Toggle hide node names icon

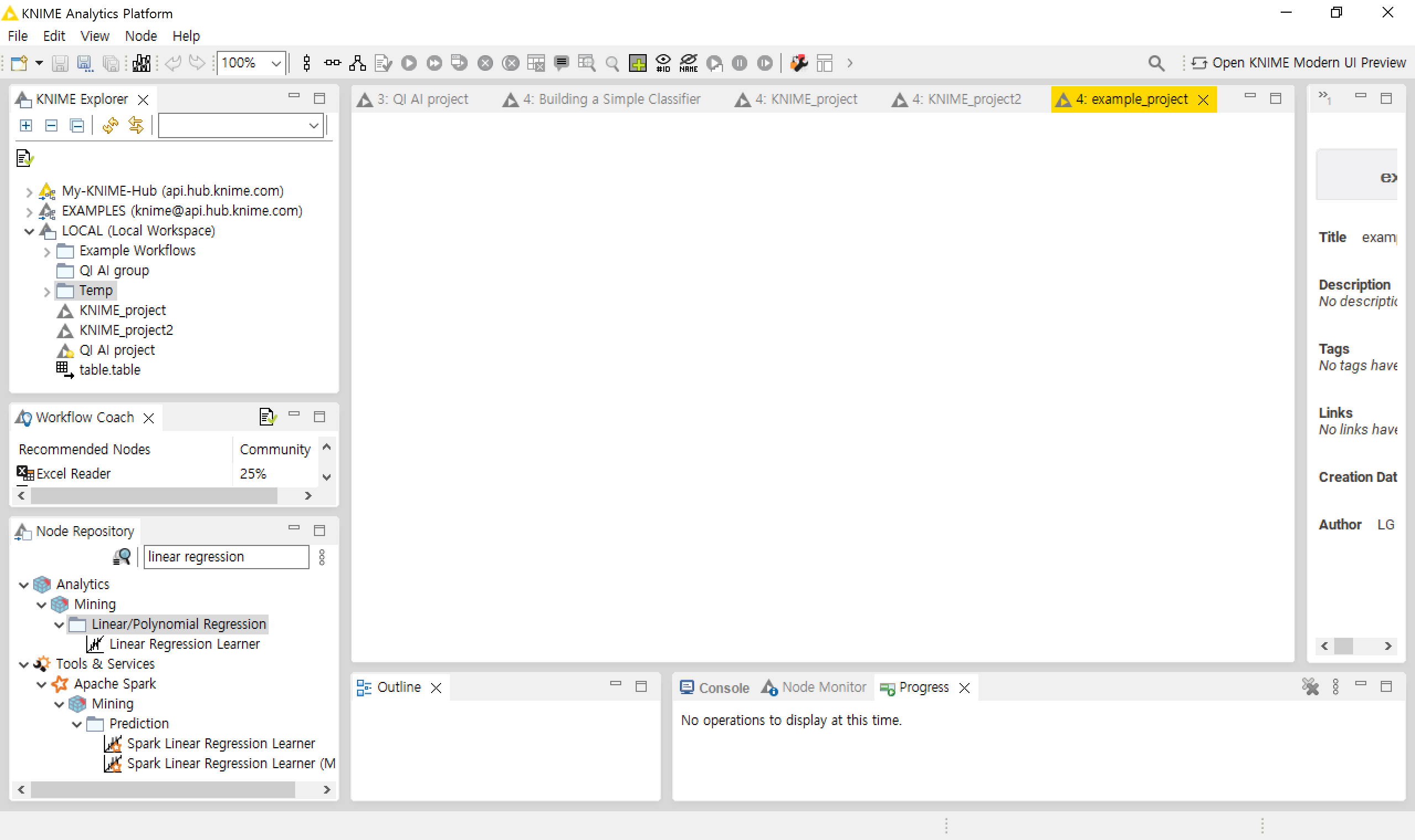(x=688, y=63)
